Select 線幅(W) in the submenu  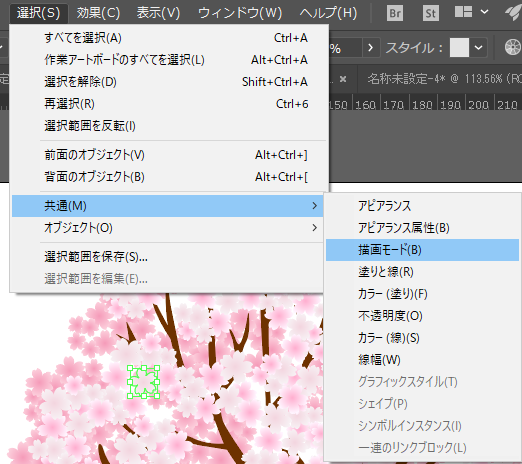[422, 360]
